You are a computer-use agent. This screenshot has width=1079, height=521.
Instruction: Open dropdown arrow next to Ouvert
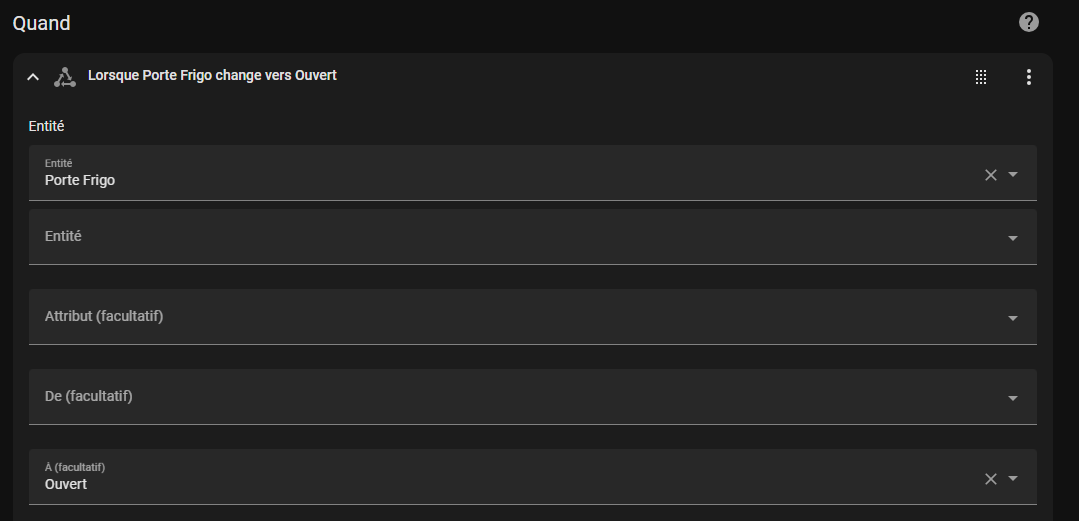(1013, 479)
